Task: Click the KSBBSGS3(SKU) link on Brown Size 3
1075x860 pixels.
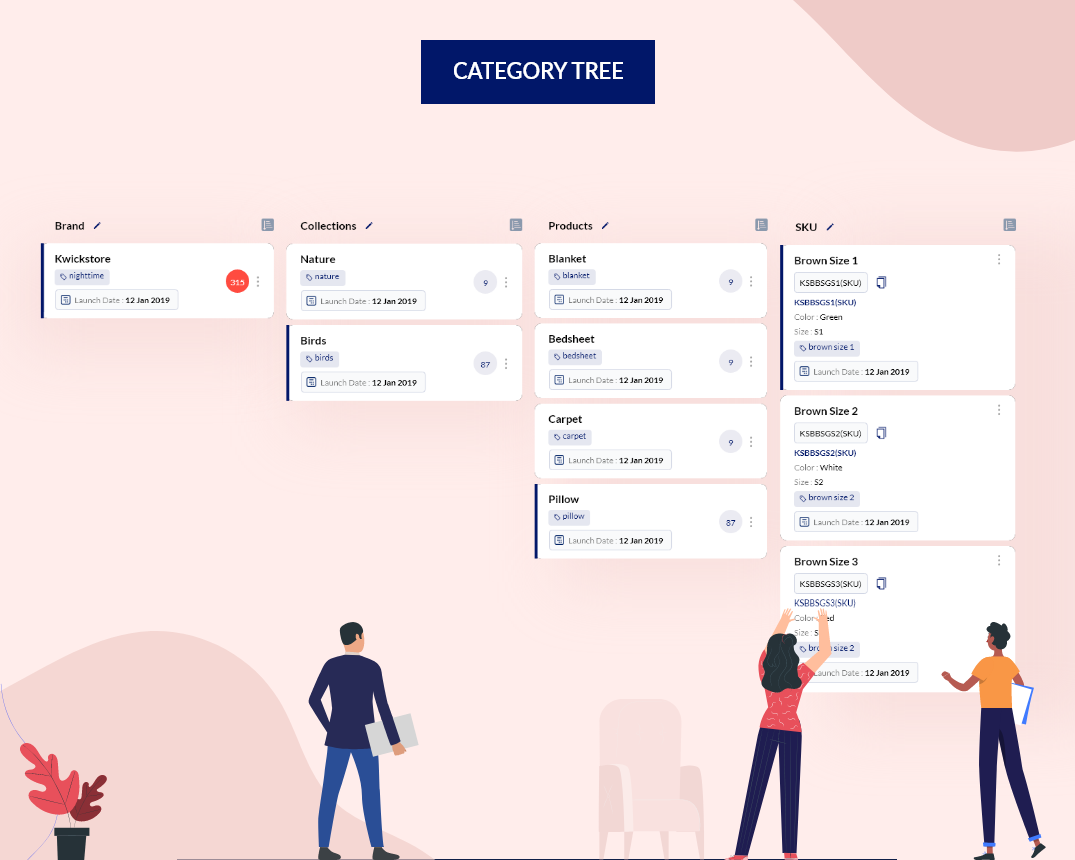Action: pos(824,602)
